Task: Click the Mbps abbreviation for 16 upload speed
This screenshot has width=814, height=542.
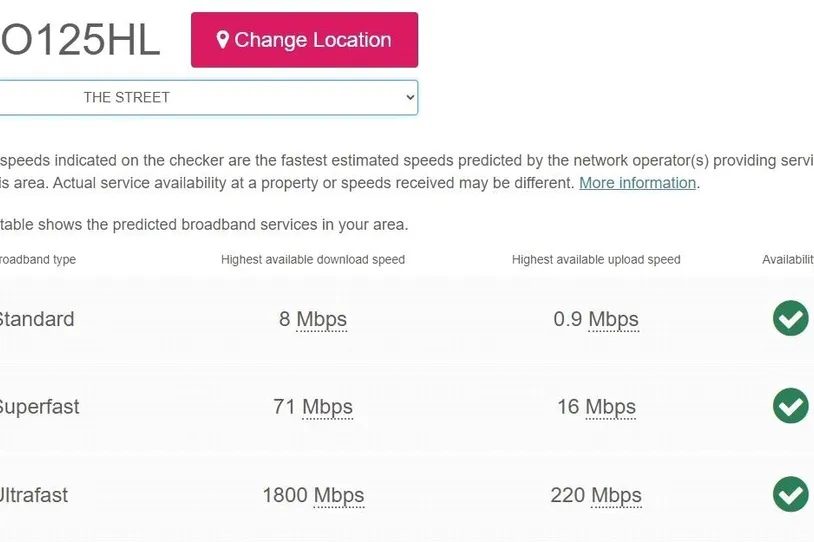Action: (x=610, y=408)
